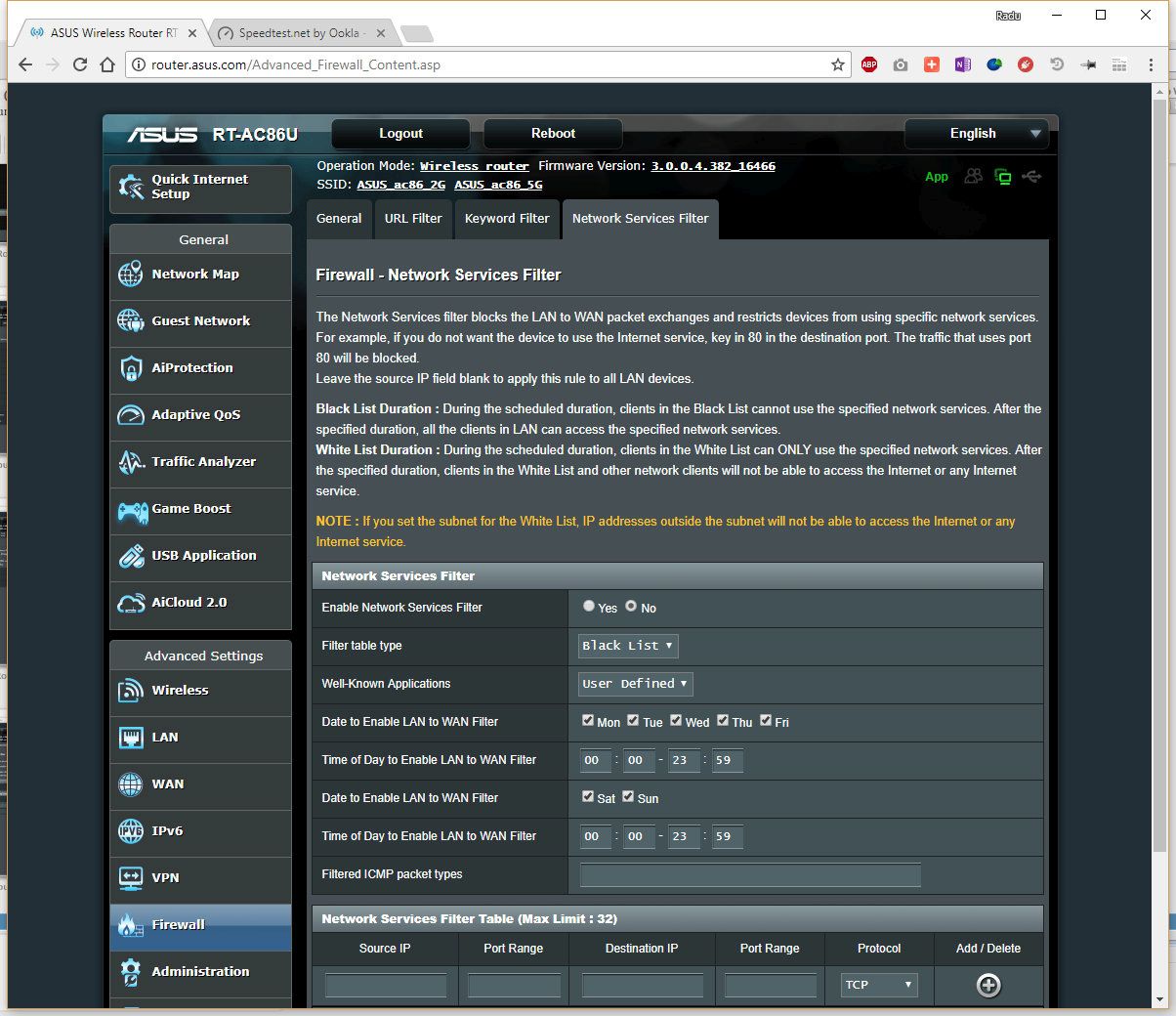Viewport: 1176px width, 1016px height.
Task: Click weekend end minute field
Action: pyautogui.click(x=728, y=836)
